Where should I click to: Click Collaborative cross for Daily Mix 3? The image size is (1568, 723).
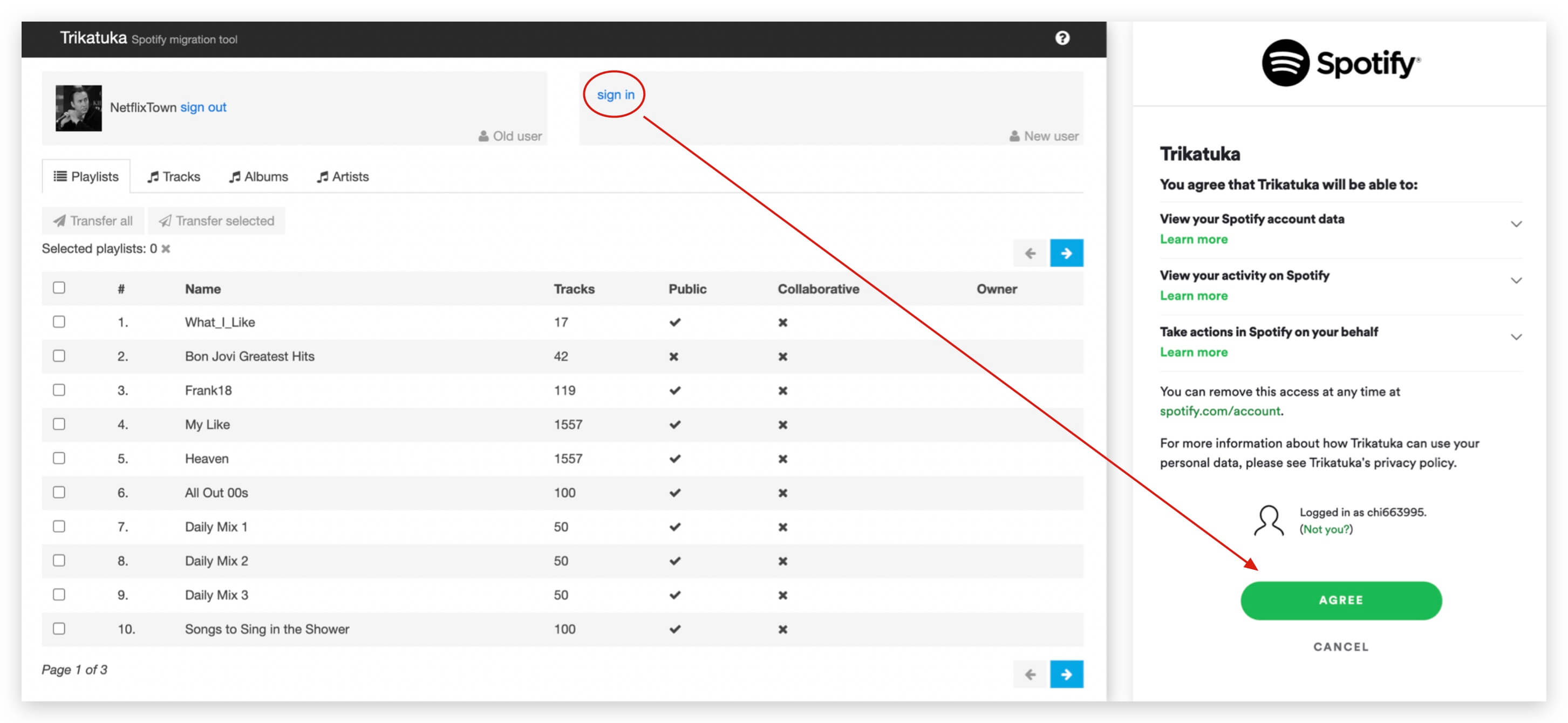(x=782, y=595)
